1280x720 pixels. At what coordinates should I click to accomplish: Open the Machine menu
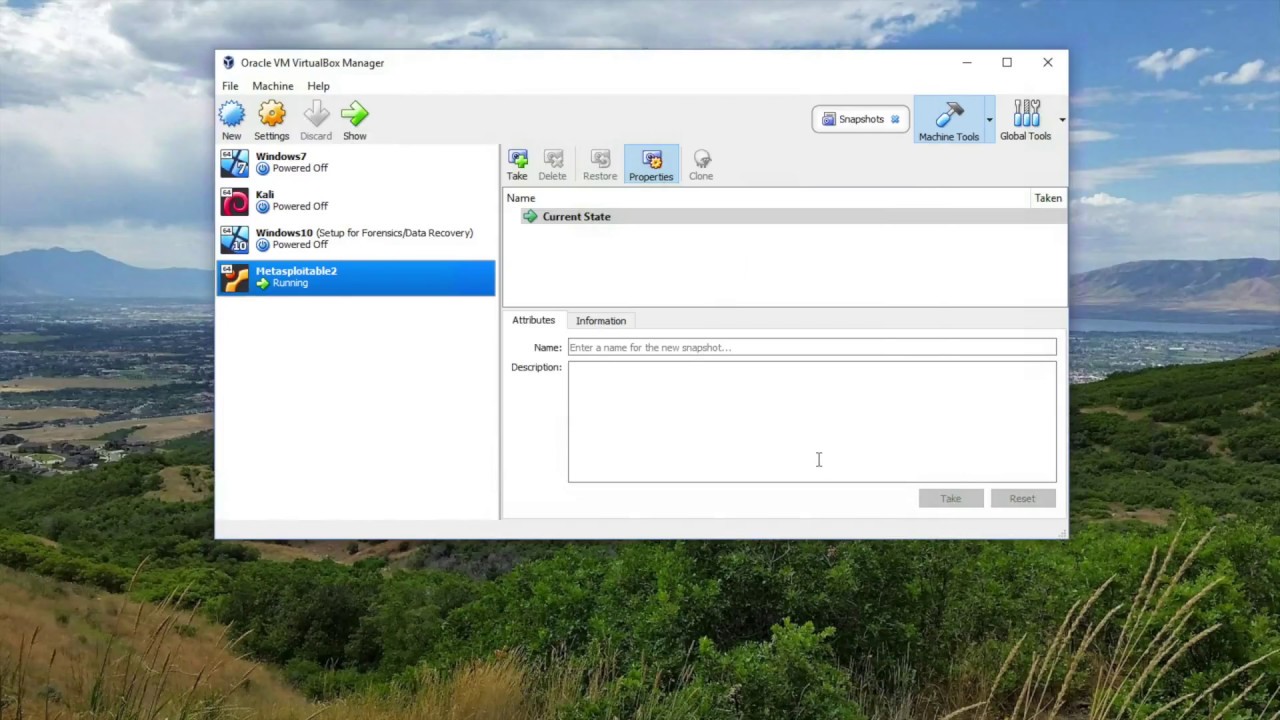[273, 86]
